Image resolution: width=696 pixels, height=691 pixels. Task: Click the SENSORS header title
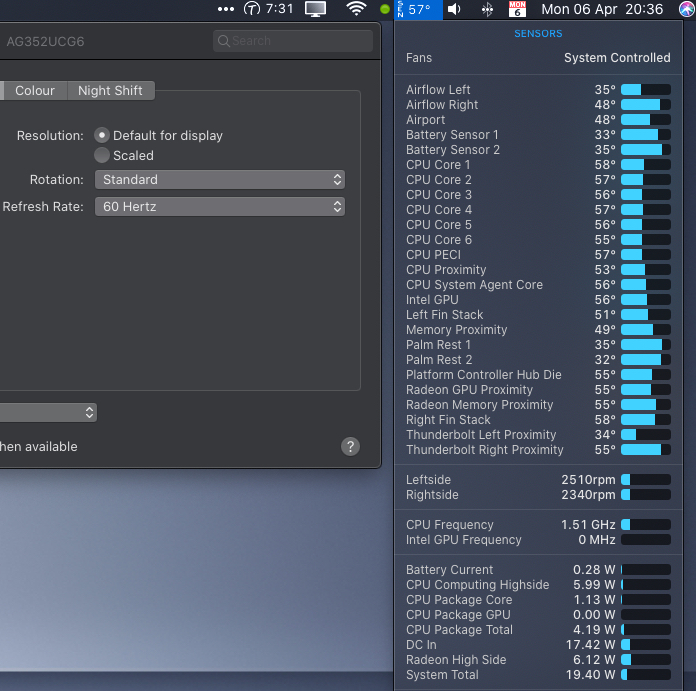pyautogui.click(x=538, y=34)
